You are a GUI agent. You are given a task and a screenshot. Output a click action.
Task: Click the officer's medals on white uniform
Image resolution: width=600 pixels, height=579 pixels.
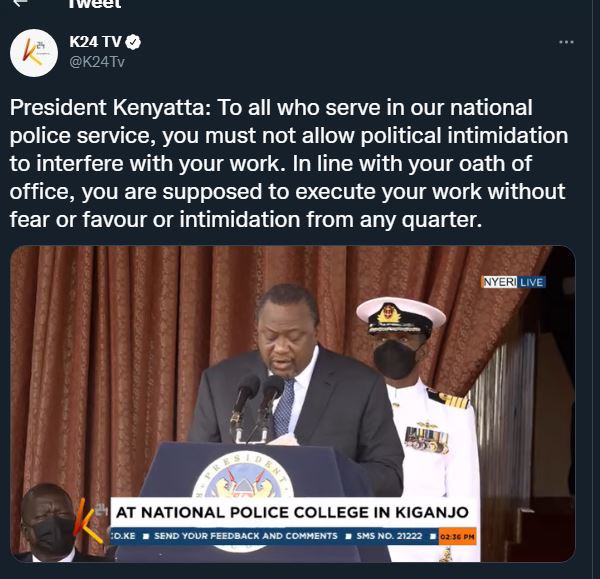[x=426, y=439]
